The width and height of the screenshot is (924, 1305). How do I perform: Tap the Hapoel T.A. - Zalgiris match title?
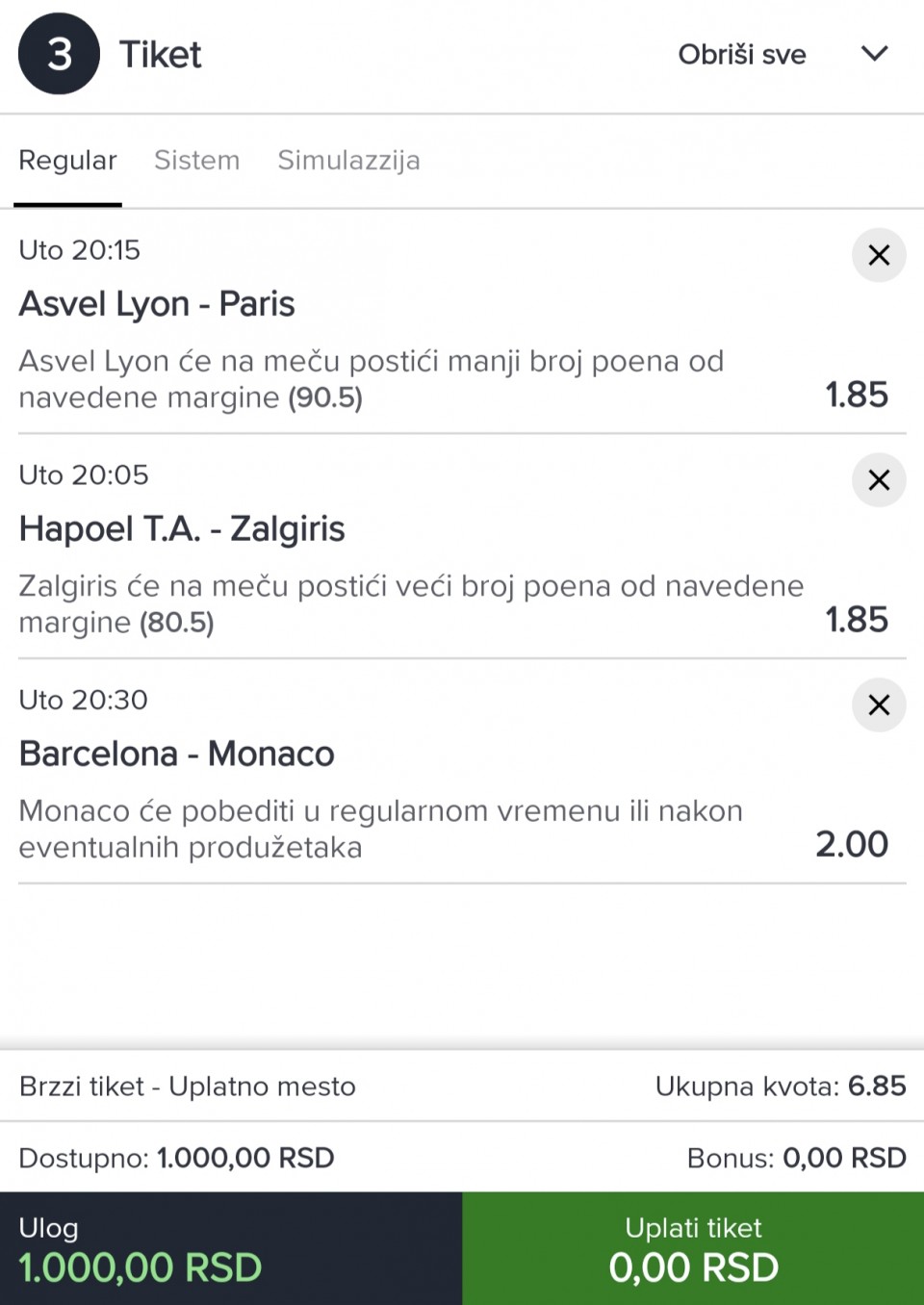182,529
